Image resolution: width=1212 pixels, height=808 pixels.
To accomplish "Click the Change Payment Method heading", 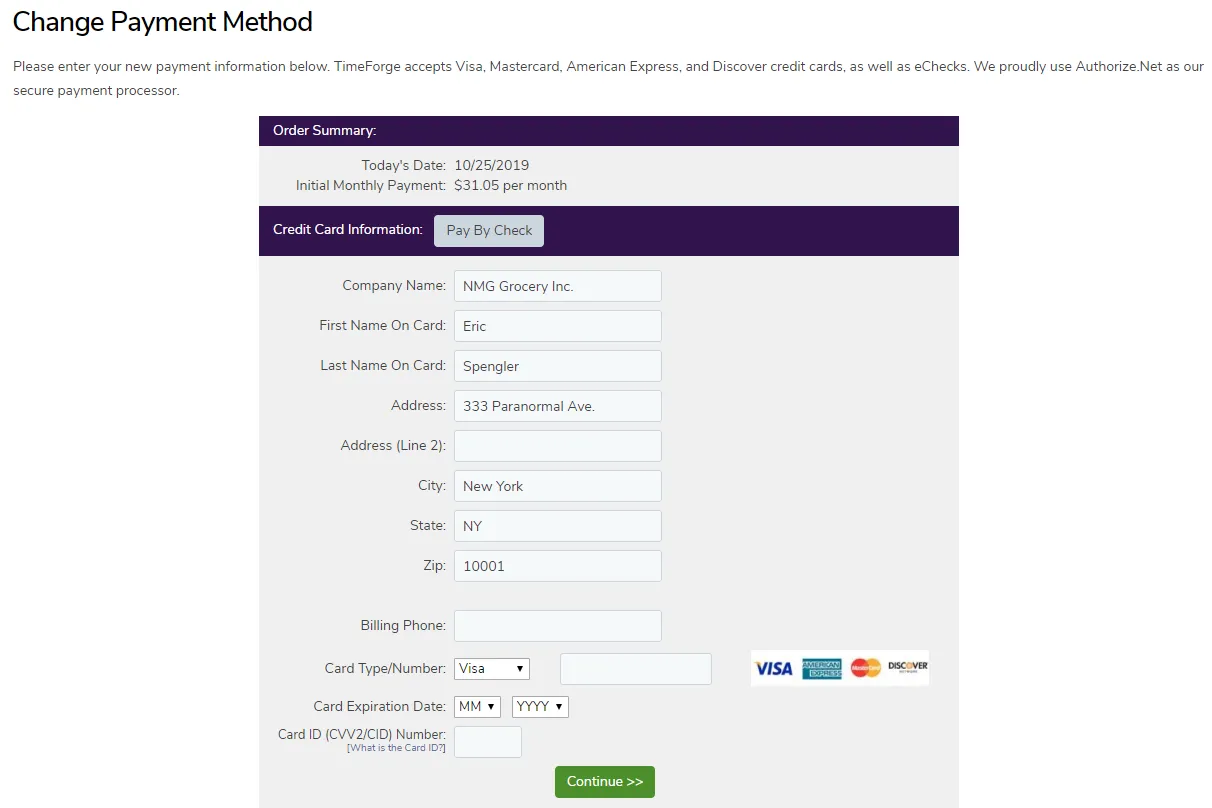I will (x=163, y=21).
